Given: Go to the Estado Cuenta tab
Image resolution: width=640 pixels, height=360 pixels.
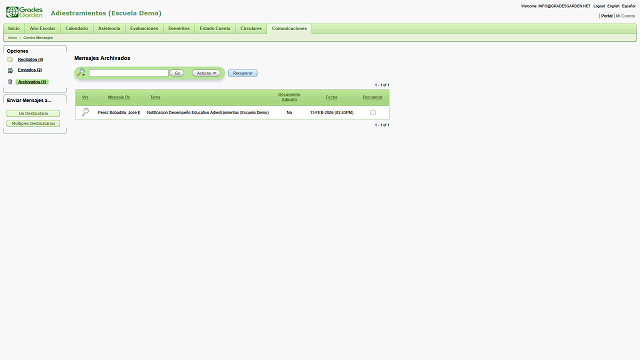Looking at the screenshot, I should tap(215, 28).
